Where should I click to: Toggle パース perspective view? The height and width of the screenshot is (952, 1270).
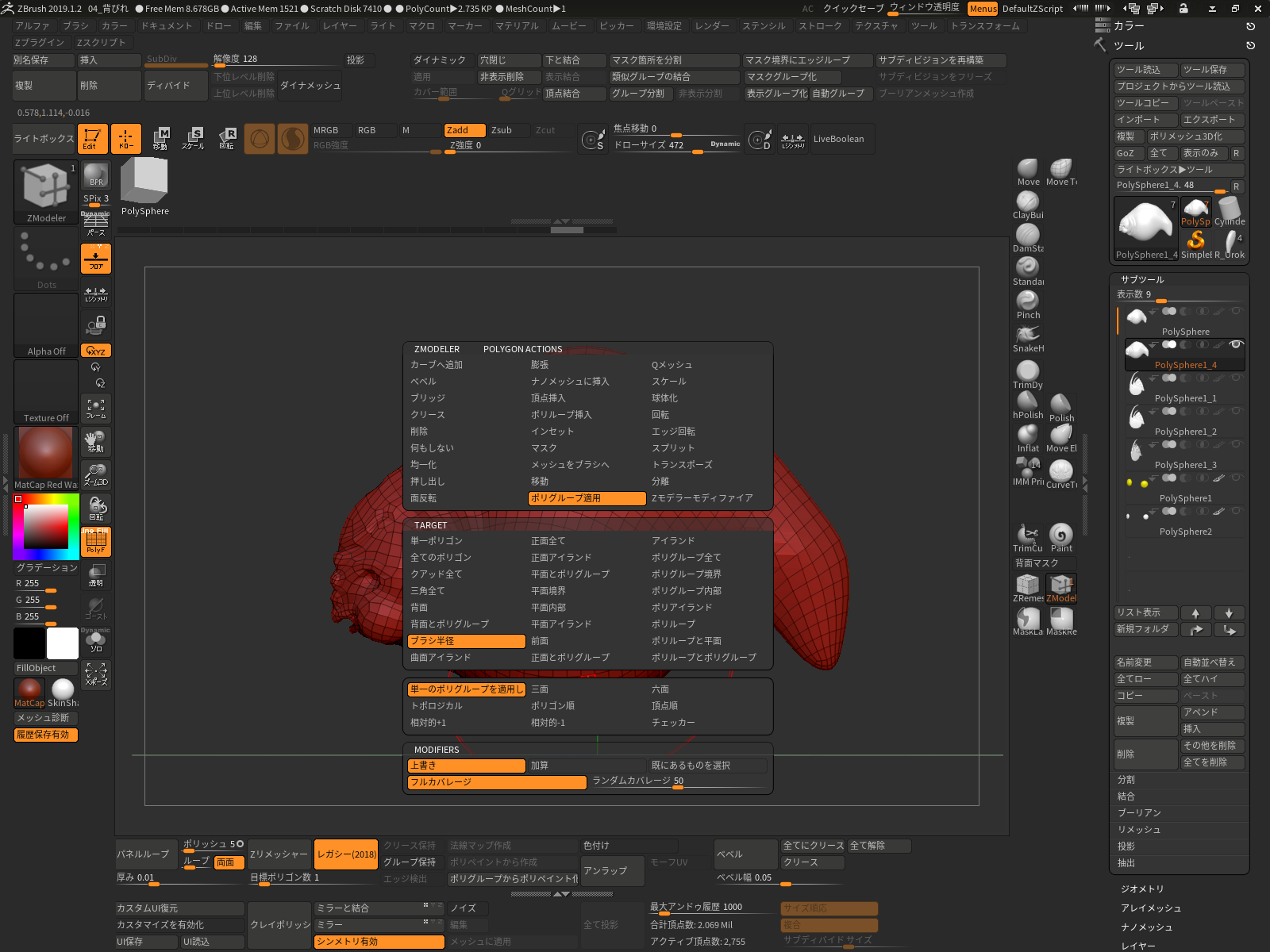(x=96, y=224)
